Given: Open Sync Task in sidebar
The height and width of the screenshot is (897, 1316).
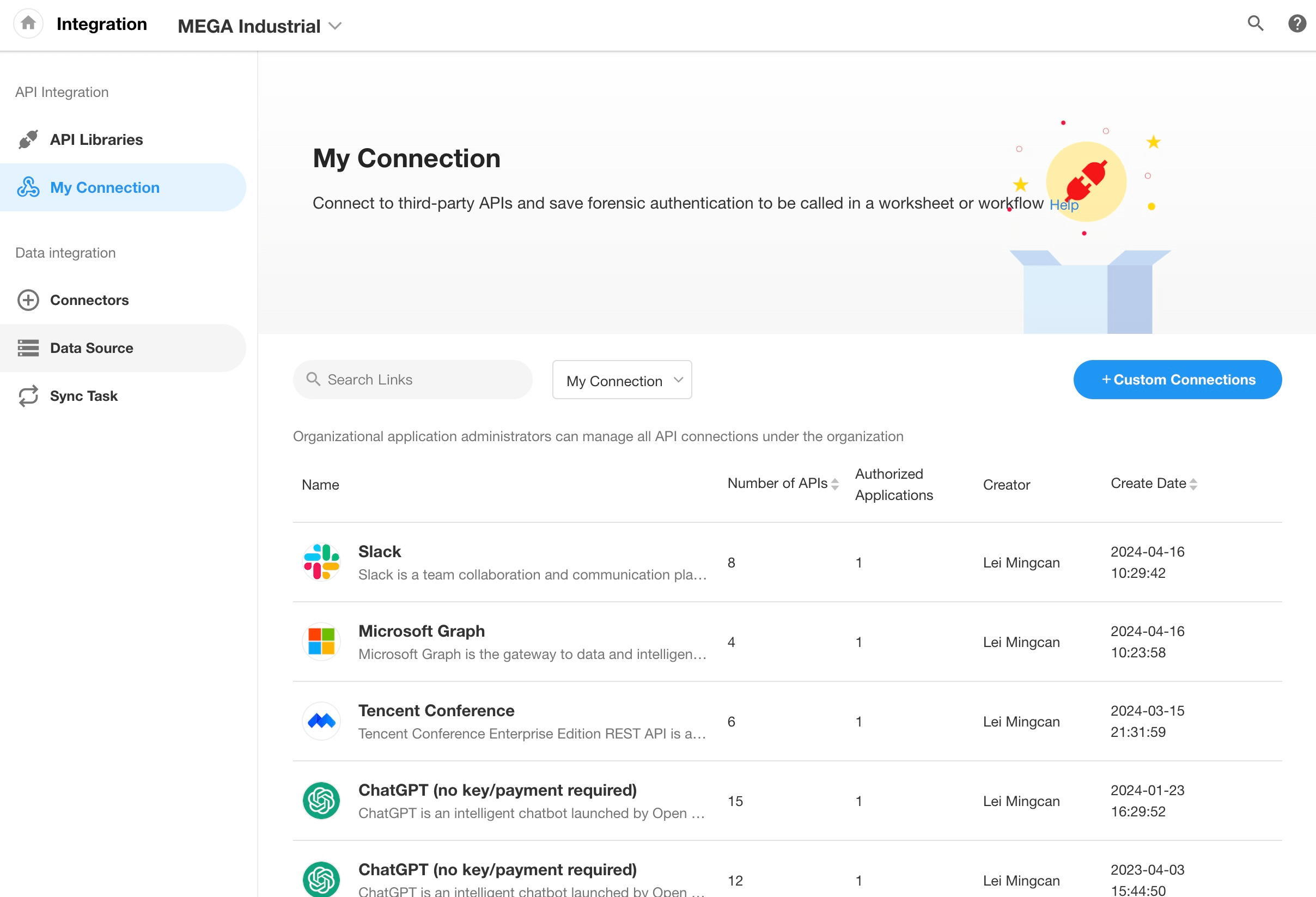Looking at the screenshot, I should coord(83,396).
